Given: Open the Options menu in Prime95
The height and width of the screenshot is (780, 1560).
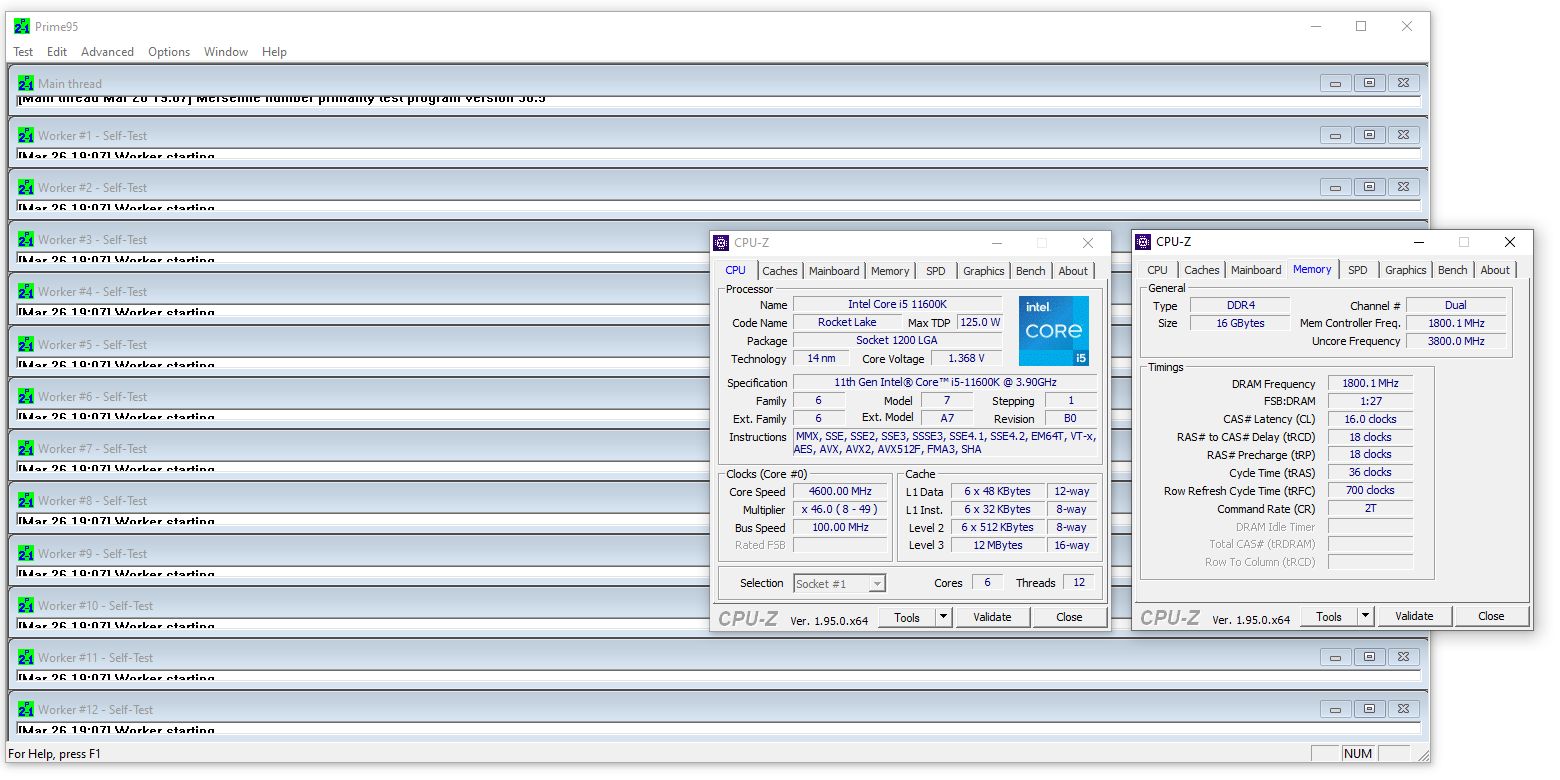Looking at the screenshot, I should click(169, 52).
